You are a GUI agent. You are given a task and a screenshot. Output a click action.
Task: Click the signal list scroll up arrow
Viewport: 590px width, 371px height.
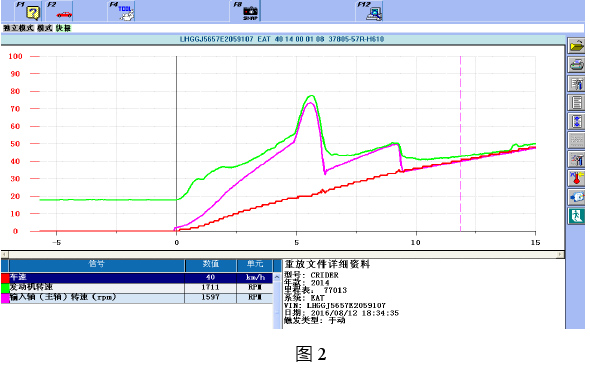click(277, 277)
